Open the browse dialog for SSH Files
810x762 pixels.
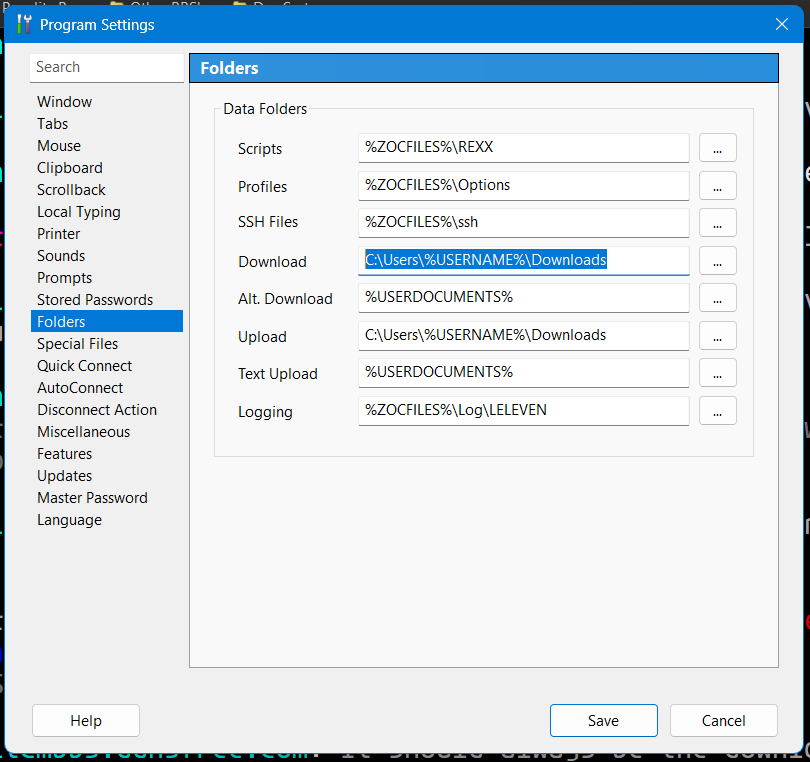(x=717, y=223)
